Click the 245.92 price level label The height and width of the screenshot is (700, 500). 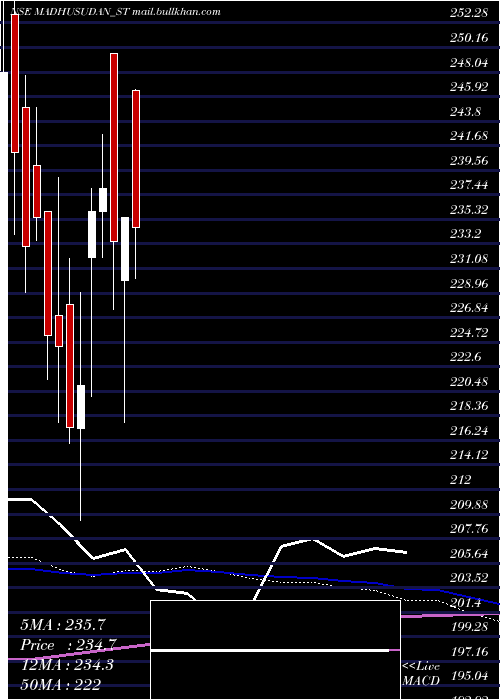click(x=469, y=87)
